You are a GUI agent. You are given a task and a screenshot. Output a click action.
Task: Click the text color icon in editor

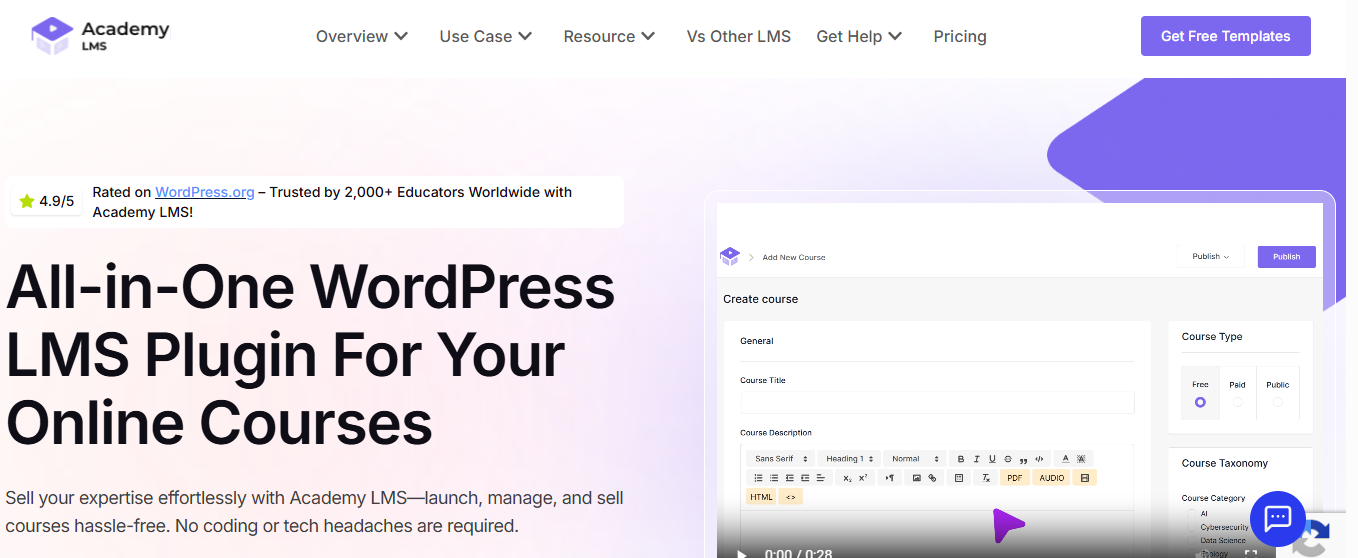[x=1065, y=459]
